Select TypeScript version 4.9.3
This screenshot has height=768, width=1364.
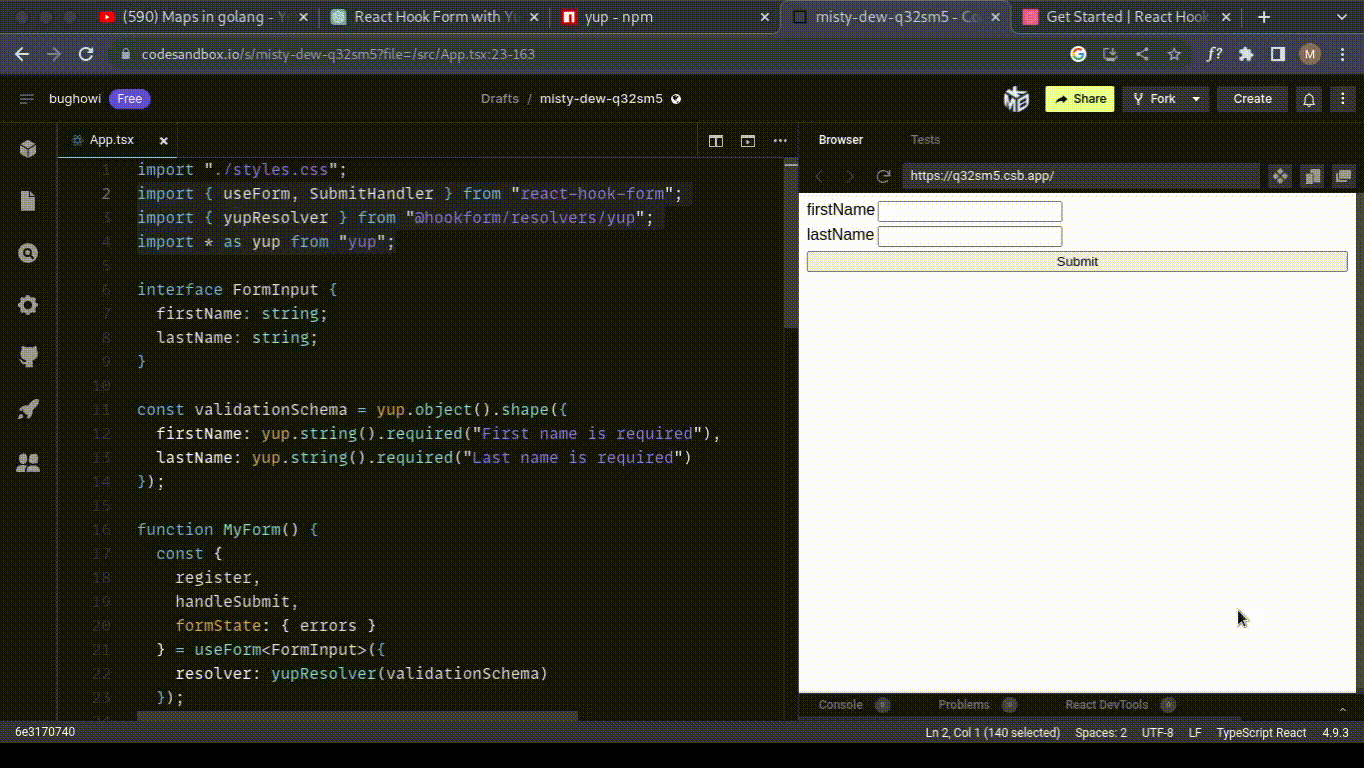pos(1336,733)
